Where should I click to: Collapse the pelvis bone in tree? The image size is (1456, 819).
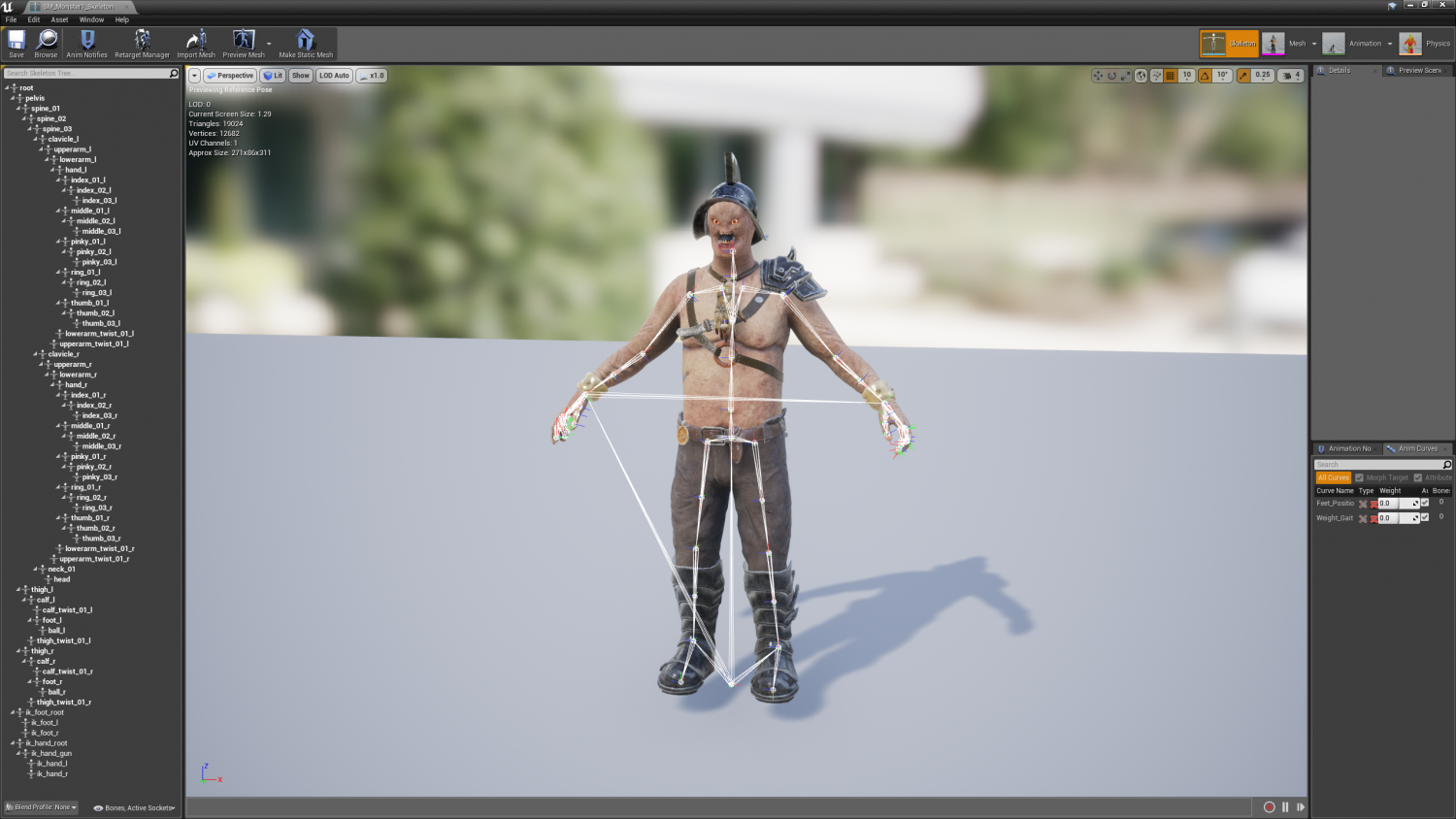14,98
